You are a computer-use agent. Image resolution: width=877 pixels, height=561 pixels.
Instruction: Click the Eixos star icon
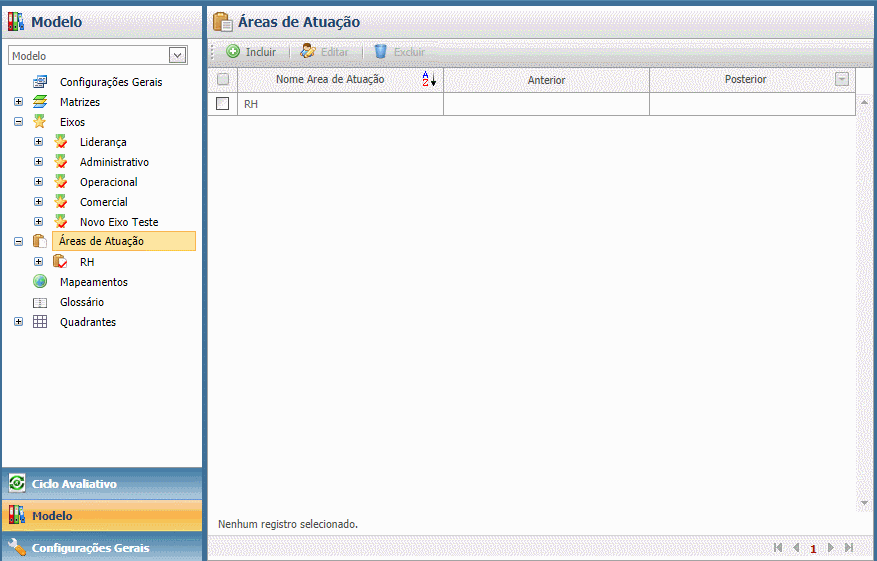point(40,122)
